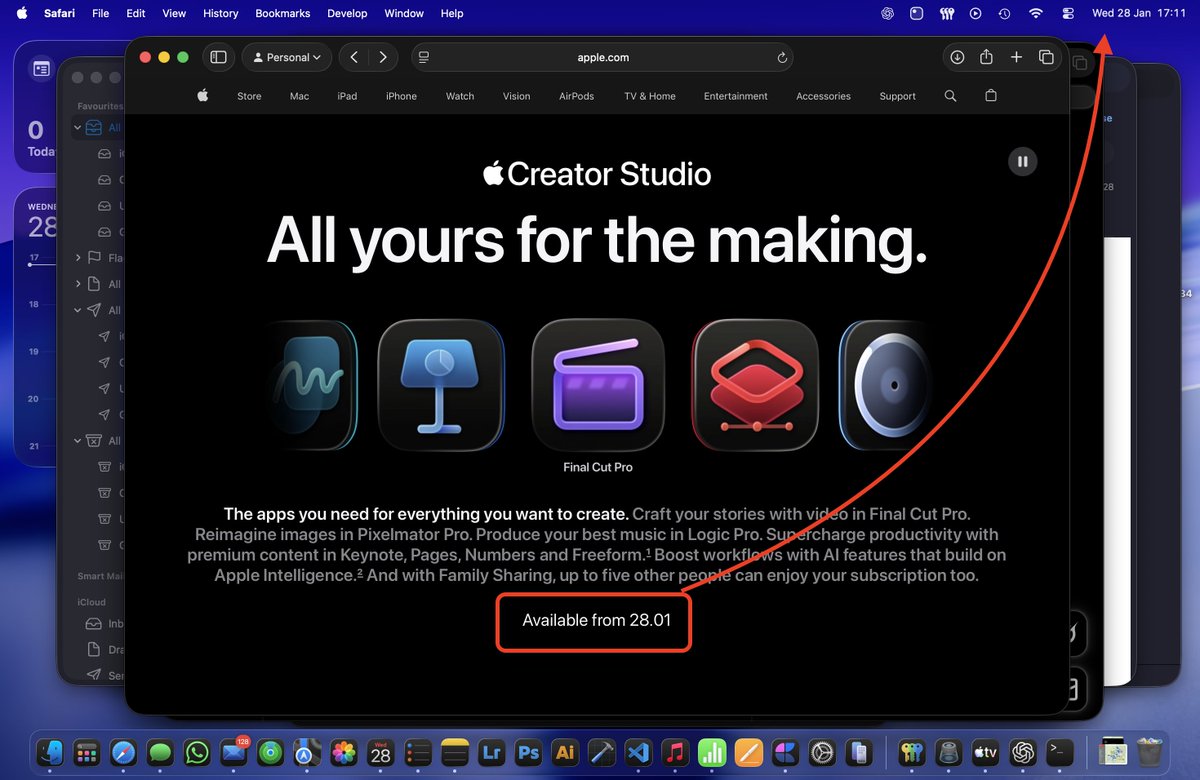The width and height of the screenshot is (1200, 780).
Task: Open Time Machine menu bar icon
Action: (1005, 13)
